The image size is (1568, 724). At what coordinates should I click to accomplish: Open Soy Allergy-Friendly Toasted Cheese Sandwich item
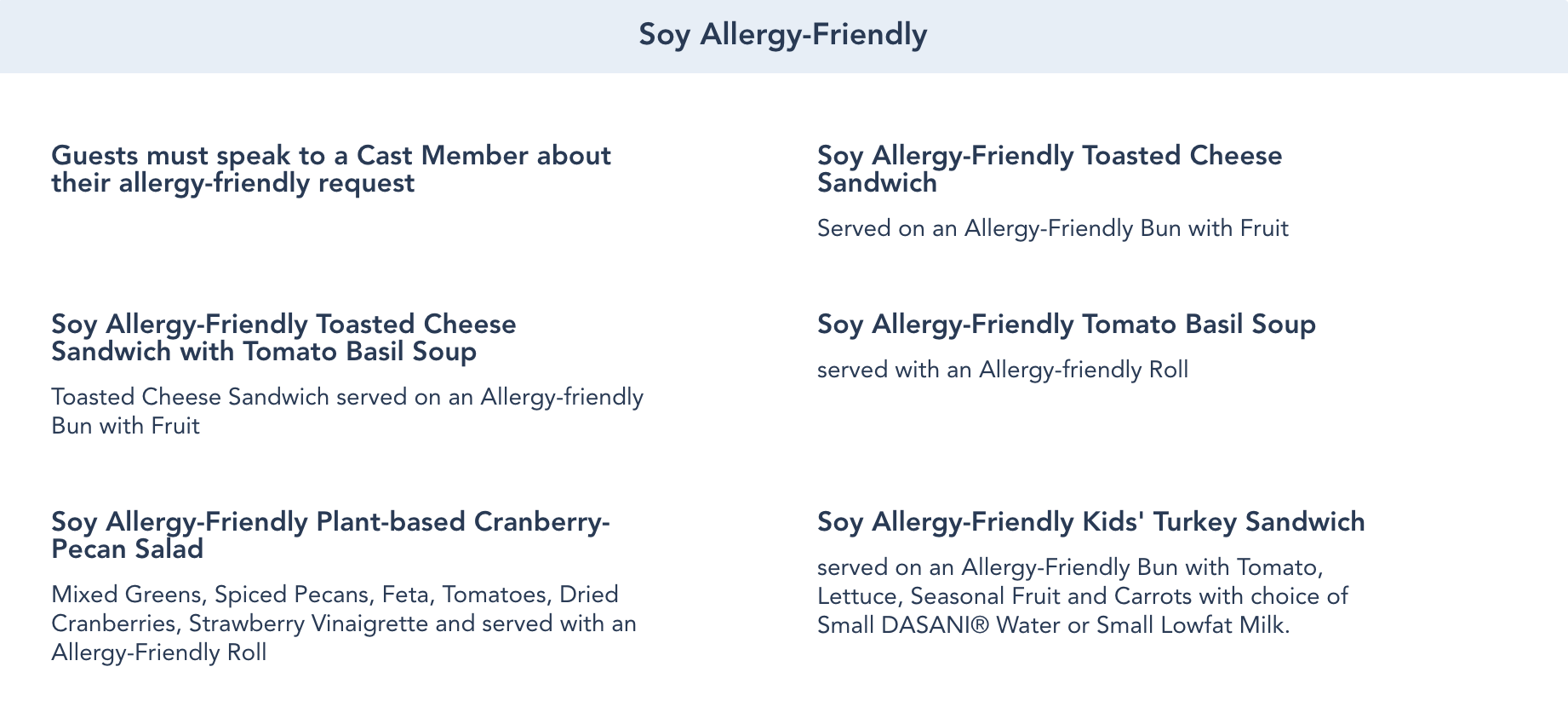click(1049, 169)
